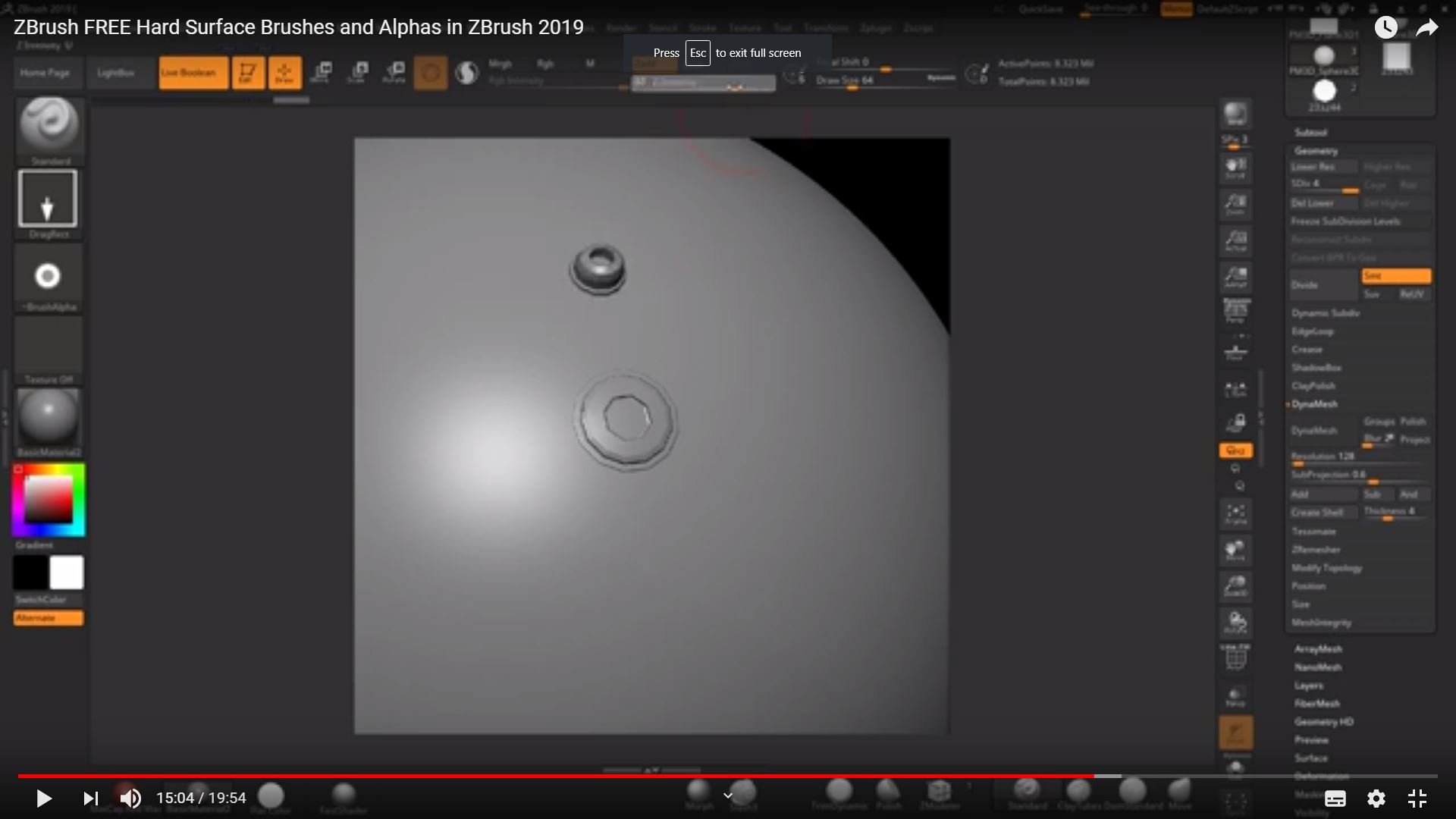Toggle the orange xyz rotation button
1456x819 pixels.
[1235, 450]
